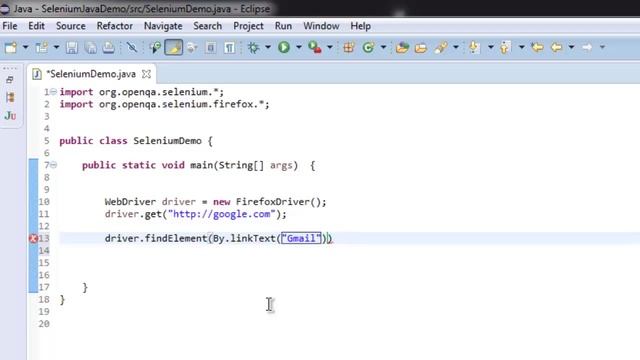640x360 pixels.
Task: Click the Back navigation yellow arrow
Action: point(556,48)
